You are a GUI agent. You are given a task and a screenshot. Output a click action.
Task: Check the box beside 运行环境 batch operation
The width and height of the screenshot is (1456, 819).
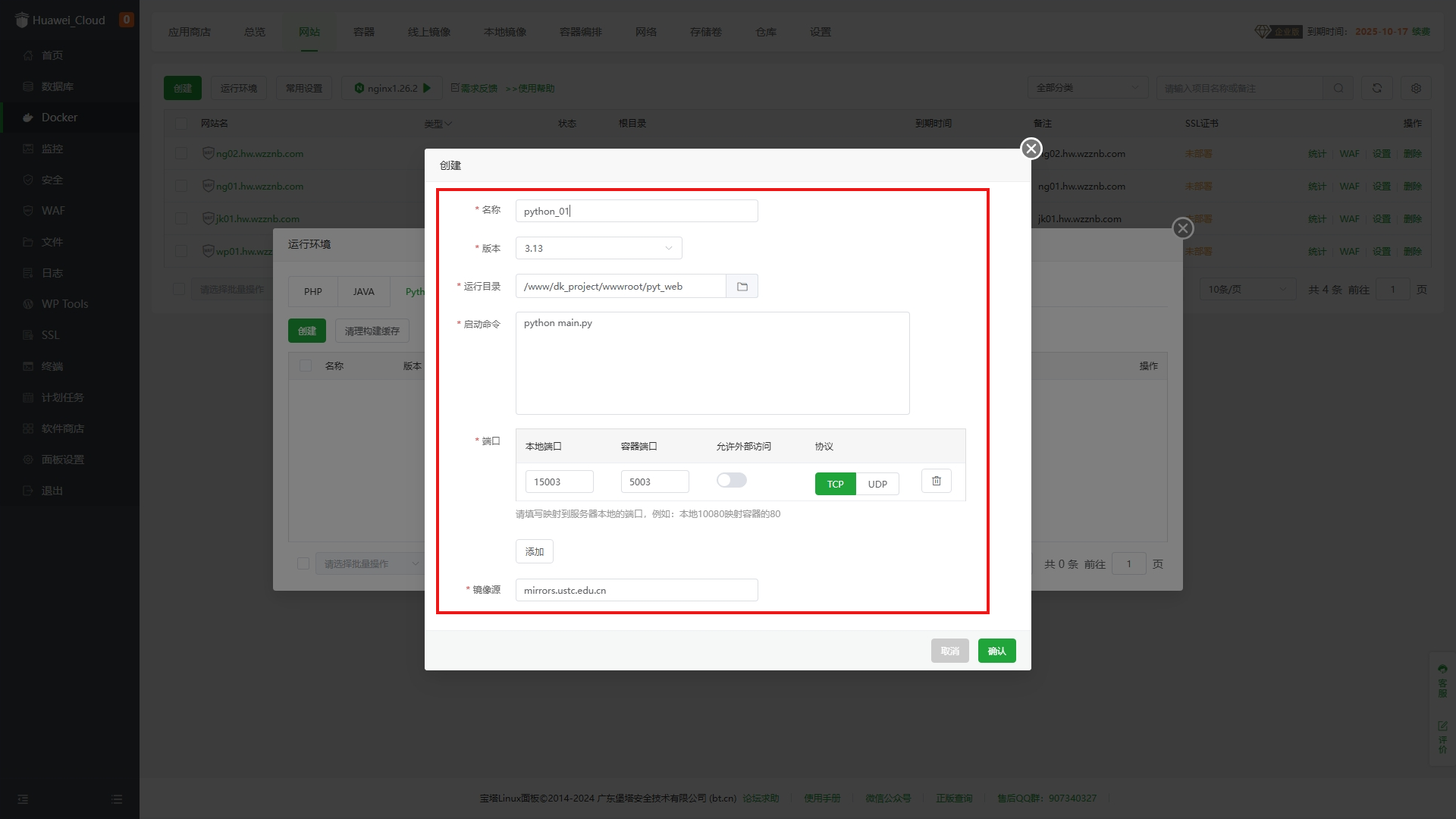303,563
